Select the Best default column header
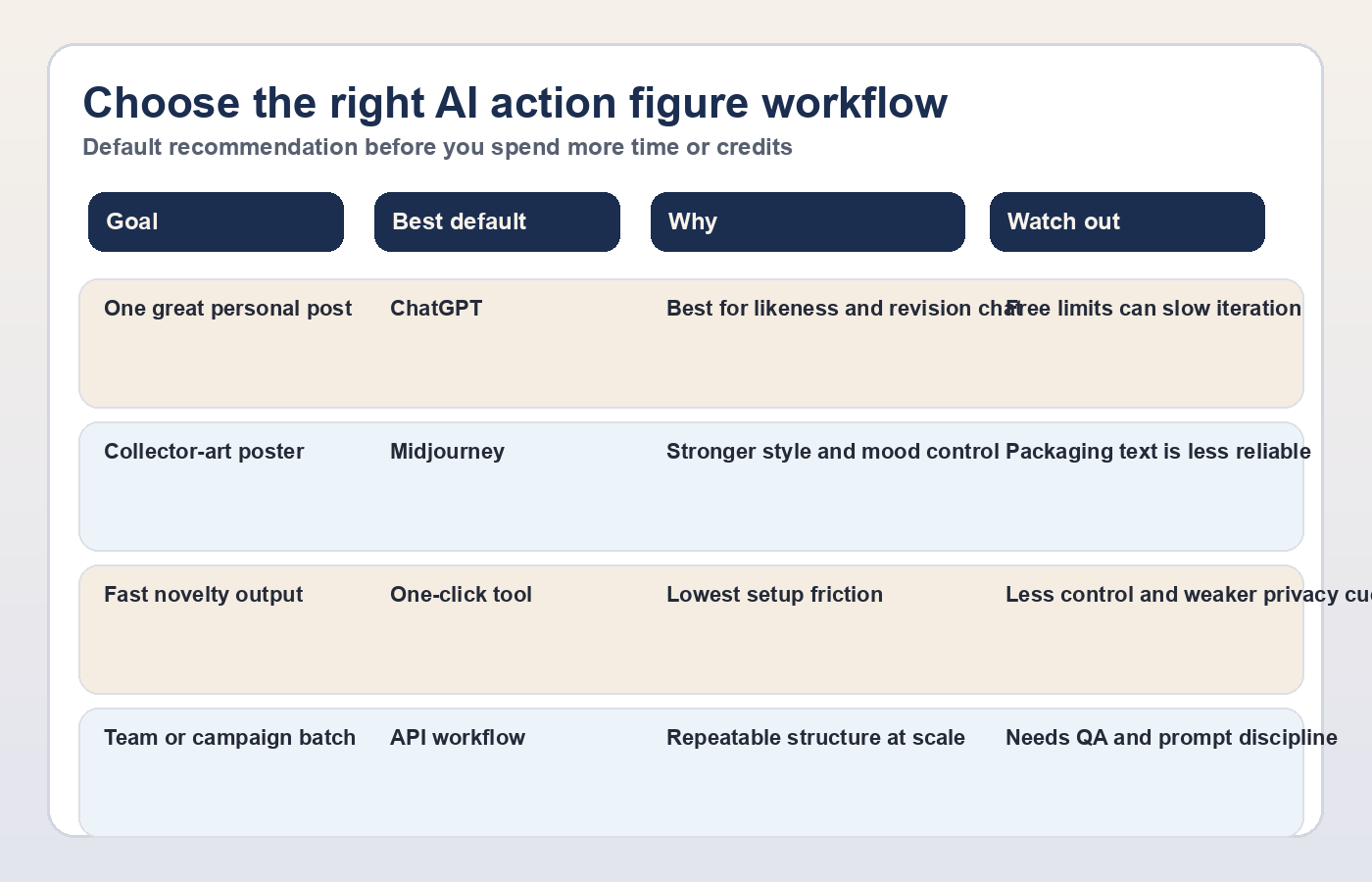The image size is (1372, 882). coord(497,221)
